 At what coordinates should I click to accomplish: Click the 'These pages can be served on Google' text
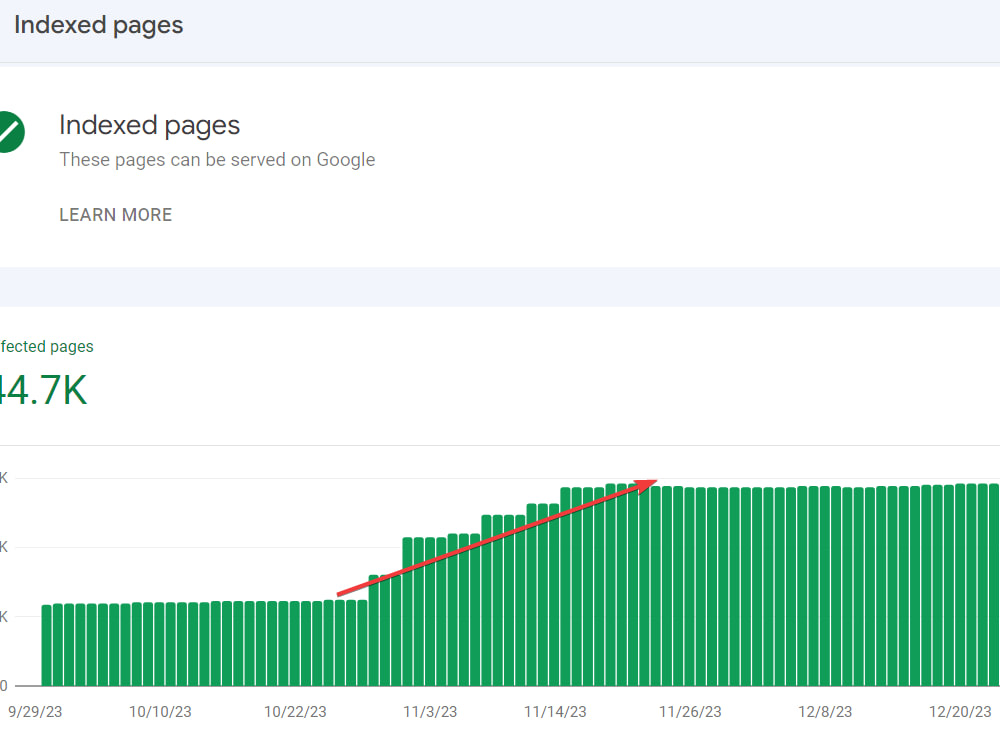point(217,159)
